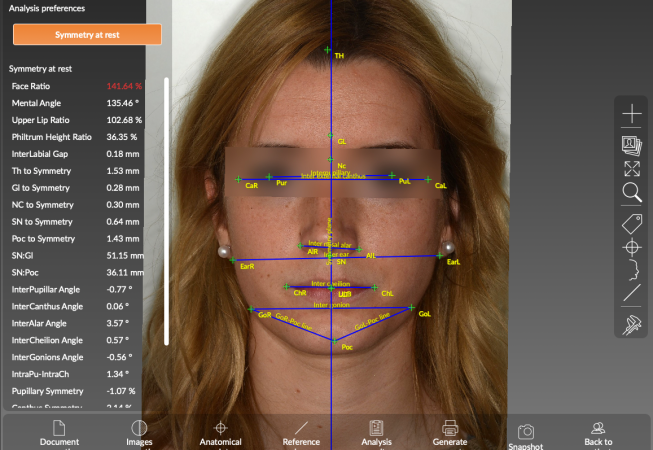Click the CaR canthus landmark
This screenshot has height=450, width=653.
[238, 179]
